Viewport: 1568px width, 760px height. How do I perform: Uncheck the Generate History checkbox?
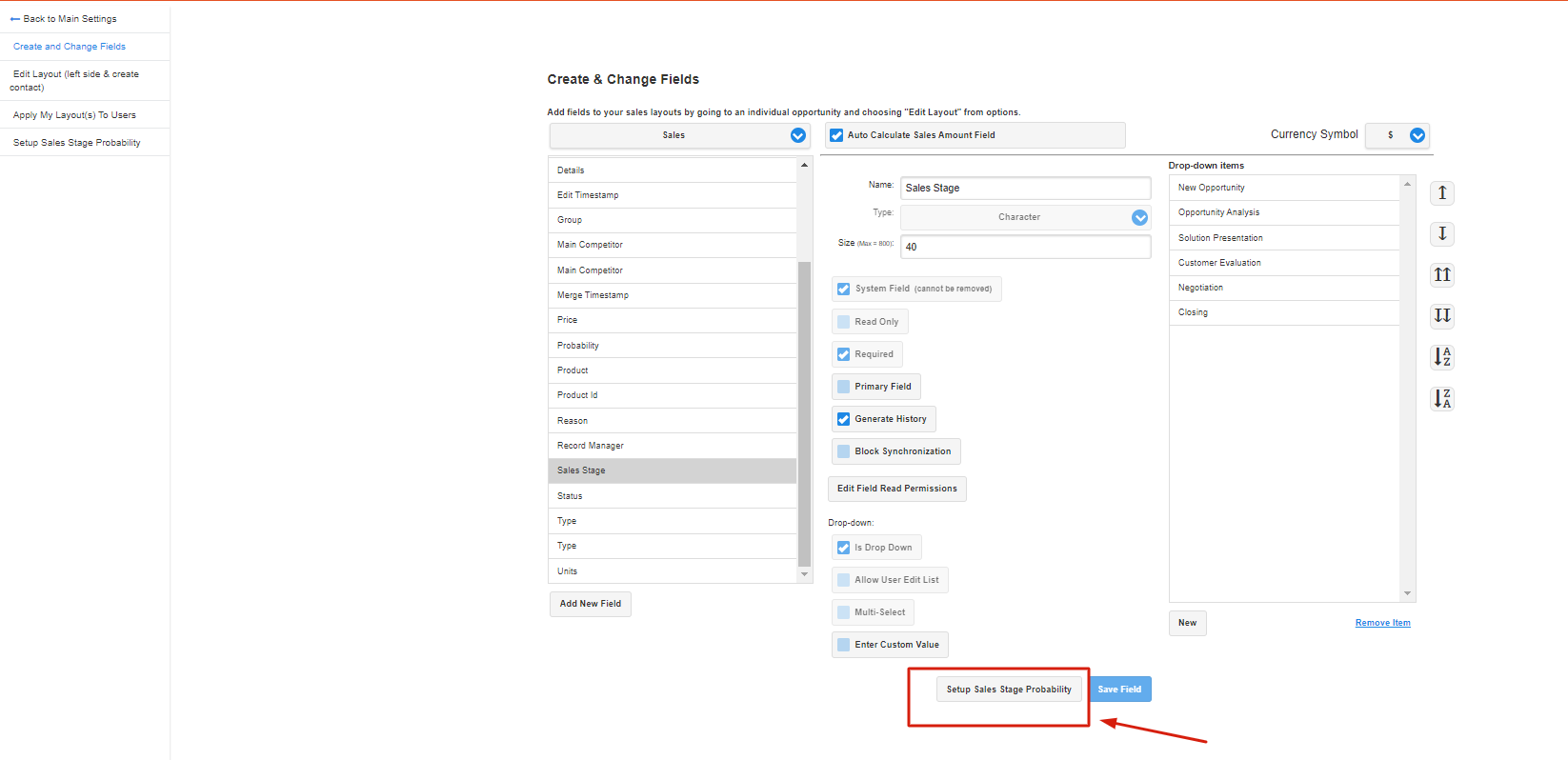pyautogui.click(x=843, y=419)
